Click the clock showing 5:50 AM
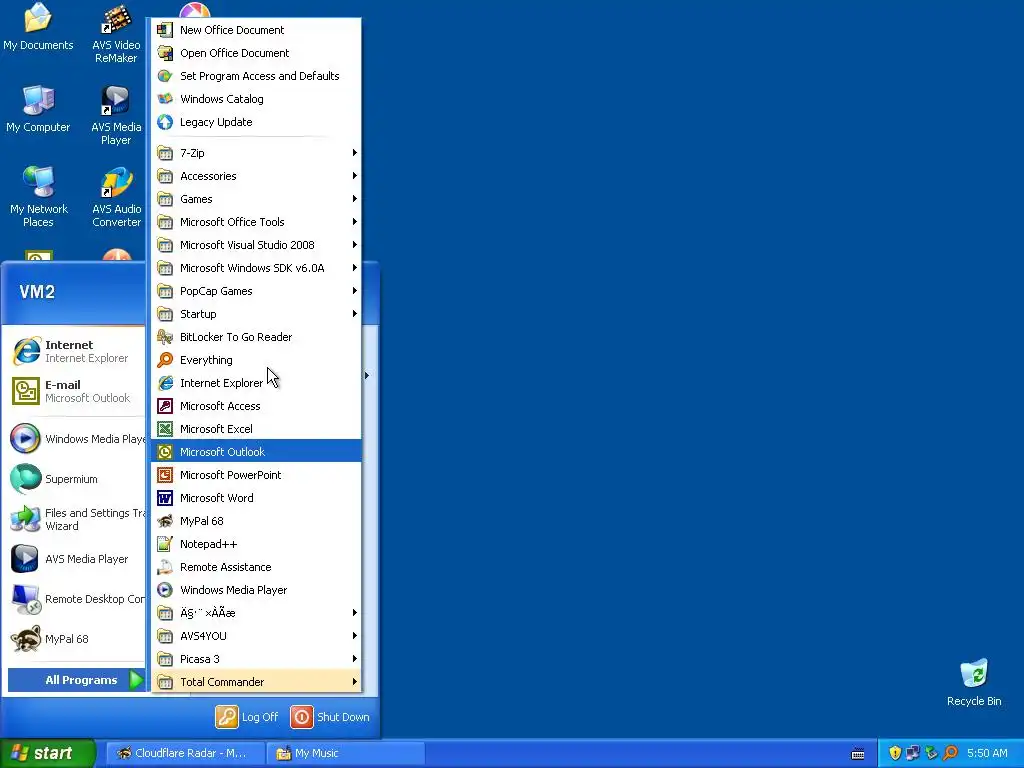This screenshot has height=768, width=1024. tap(987, 753)
